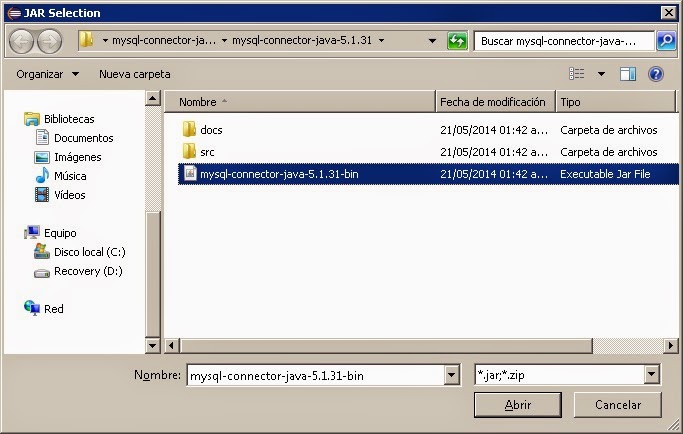This screenshot has width=683, height=434.
Task: Change view using the view icon
Action: coord(577,74)
